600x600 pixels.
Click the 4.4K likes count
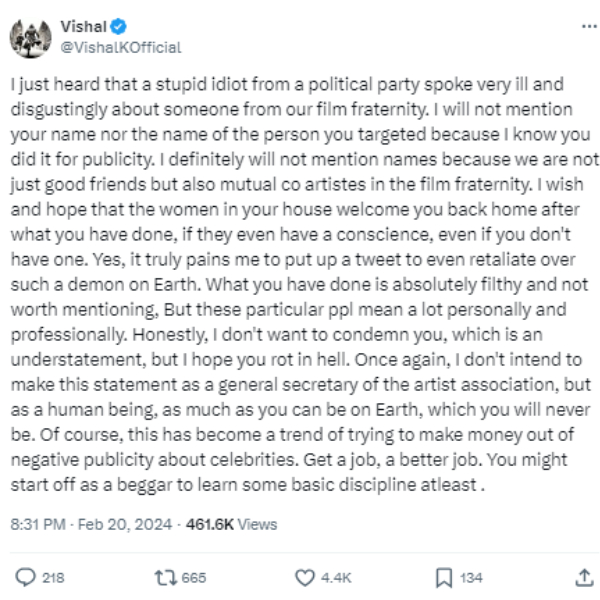pos(337,578)
